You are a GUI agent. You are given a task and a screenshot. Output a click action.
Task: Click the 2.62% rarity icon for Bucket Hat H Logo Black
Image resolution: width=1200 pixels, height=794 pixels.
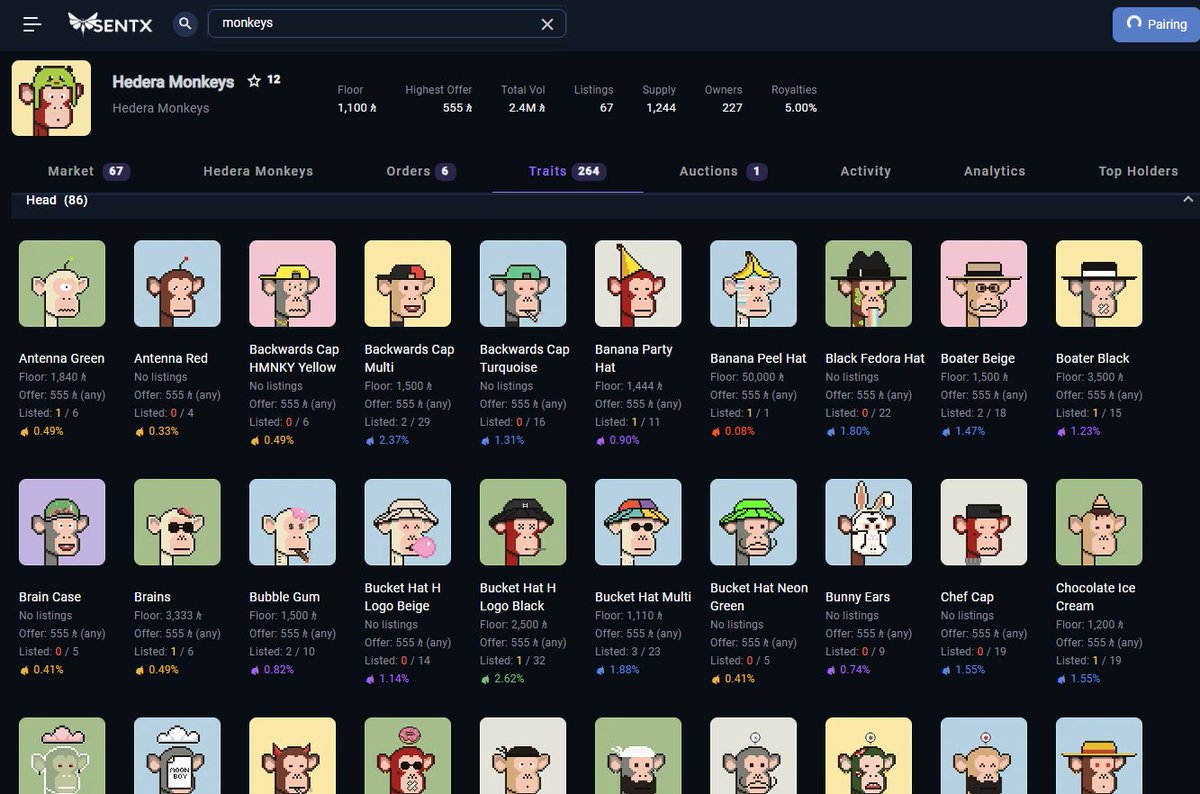486,679
